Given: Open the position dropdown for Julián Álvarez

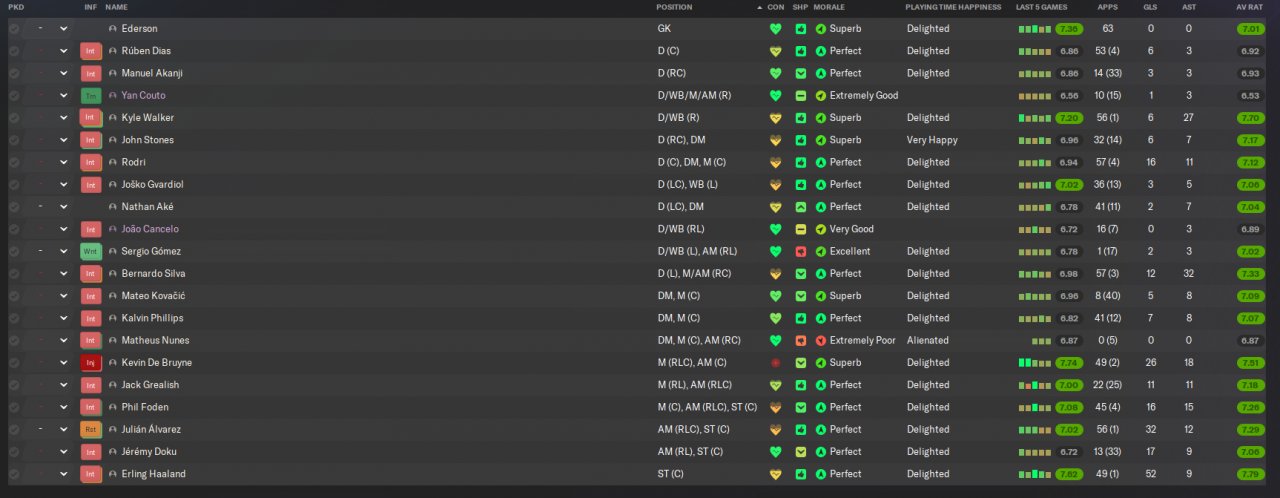Looking at the screenshot, I should point(64,429).
